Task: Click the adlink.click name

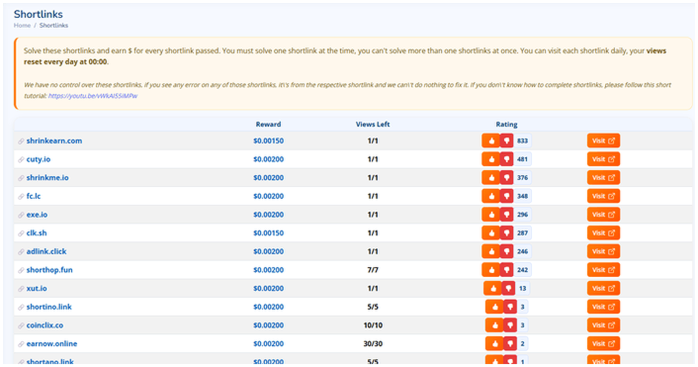Action: tap(46, 252)
